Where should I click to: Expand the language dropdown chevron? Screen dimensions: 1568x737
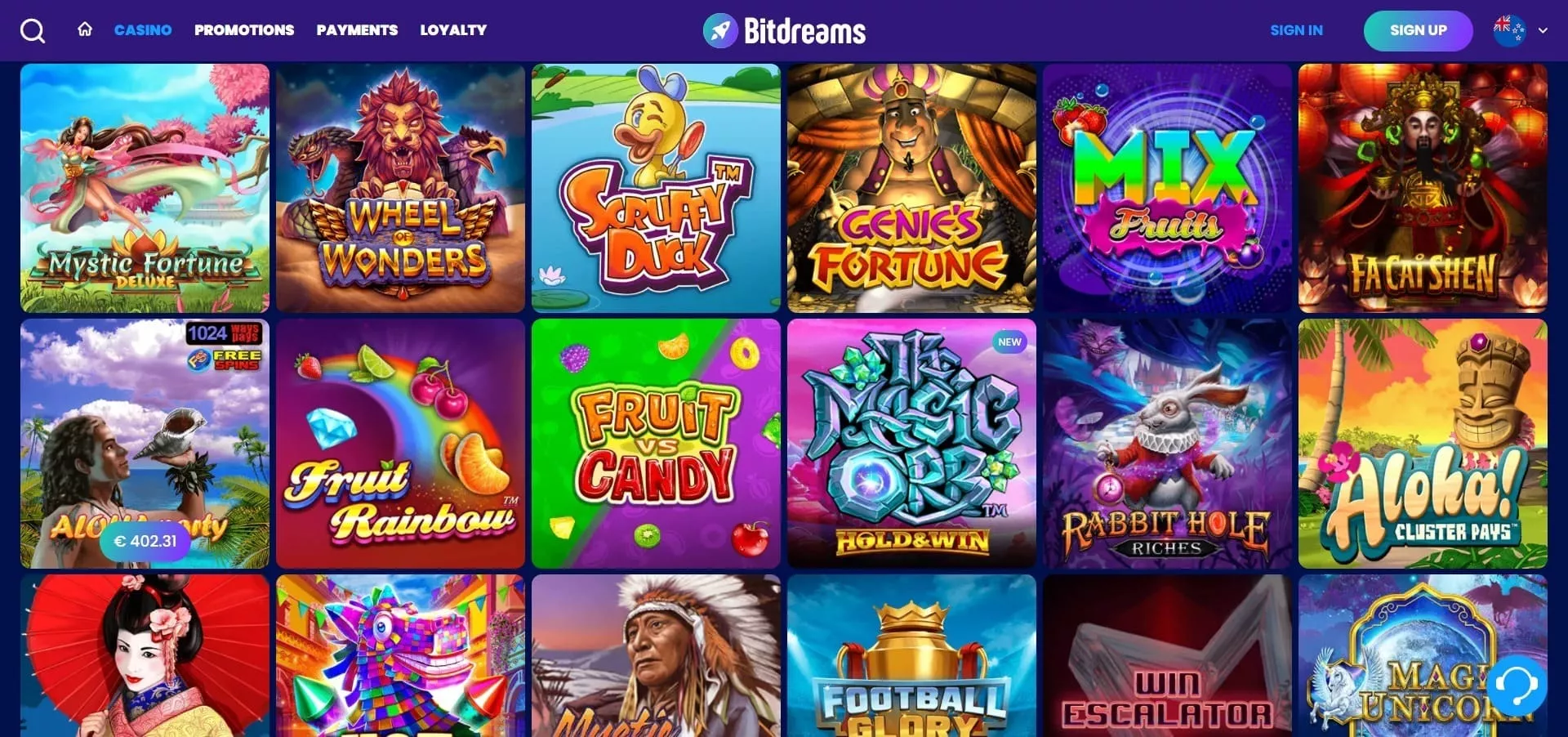[x=1543, y=30]
